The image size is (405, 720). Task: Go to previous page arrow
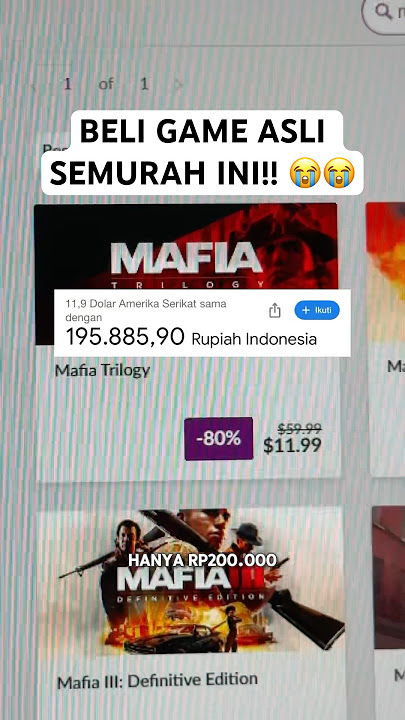(34, 85)
